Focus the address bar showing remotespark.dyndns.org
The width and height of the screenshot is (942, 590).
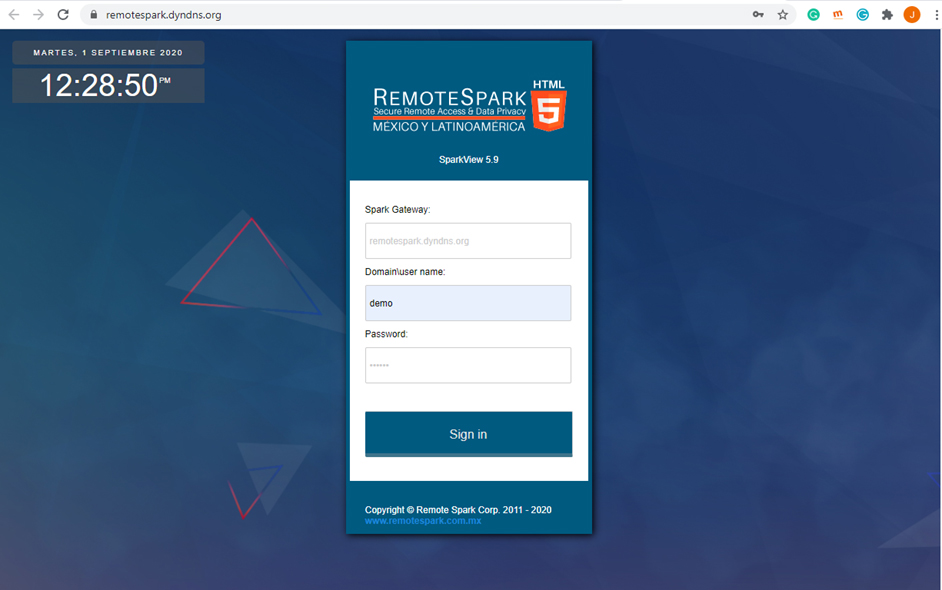coord(400,15)
